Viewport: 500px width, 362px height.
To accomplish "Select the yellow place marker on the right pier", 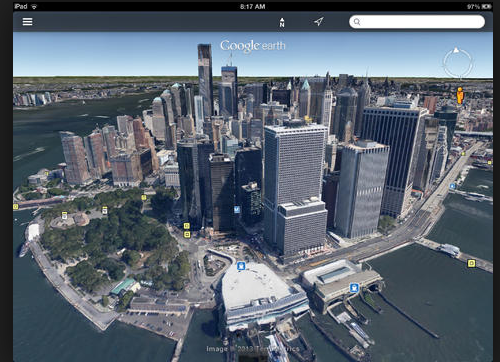I will coord(471,264).
